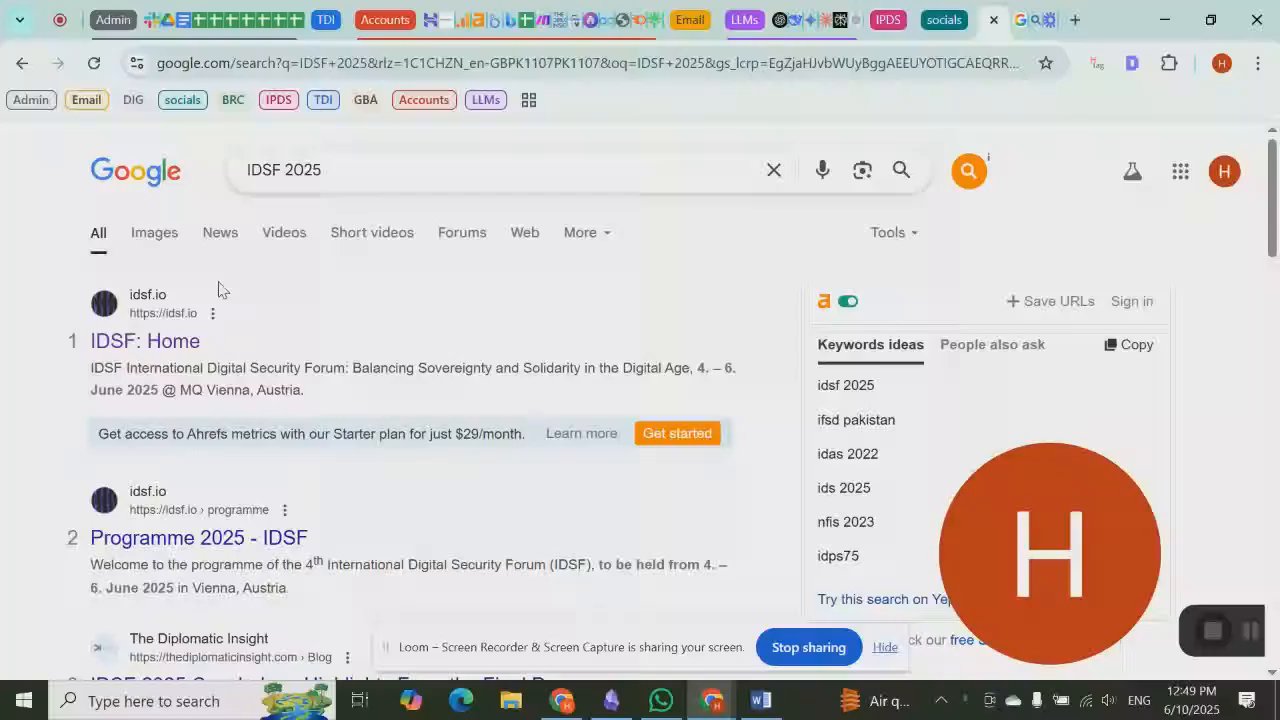Screen dimensions: 1280x720
Task: Click the Get started button
Action: [677, 433]
